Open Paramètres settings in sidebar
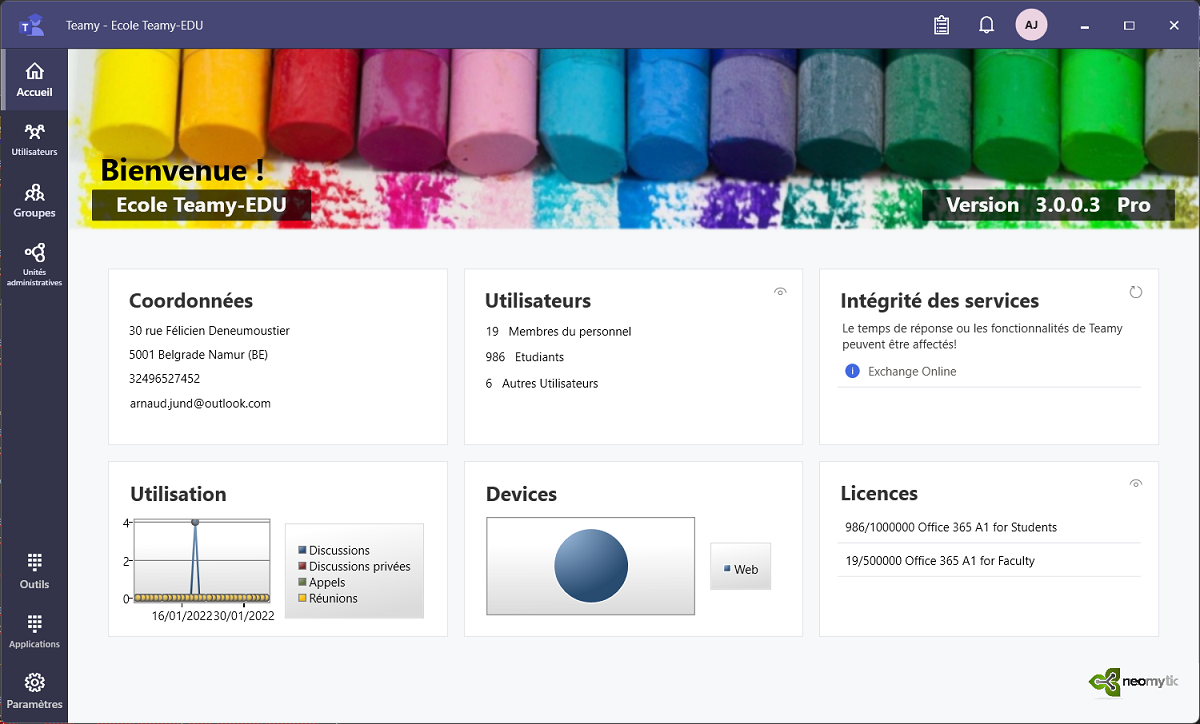The image size is (1200, 724). 34,691
